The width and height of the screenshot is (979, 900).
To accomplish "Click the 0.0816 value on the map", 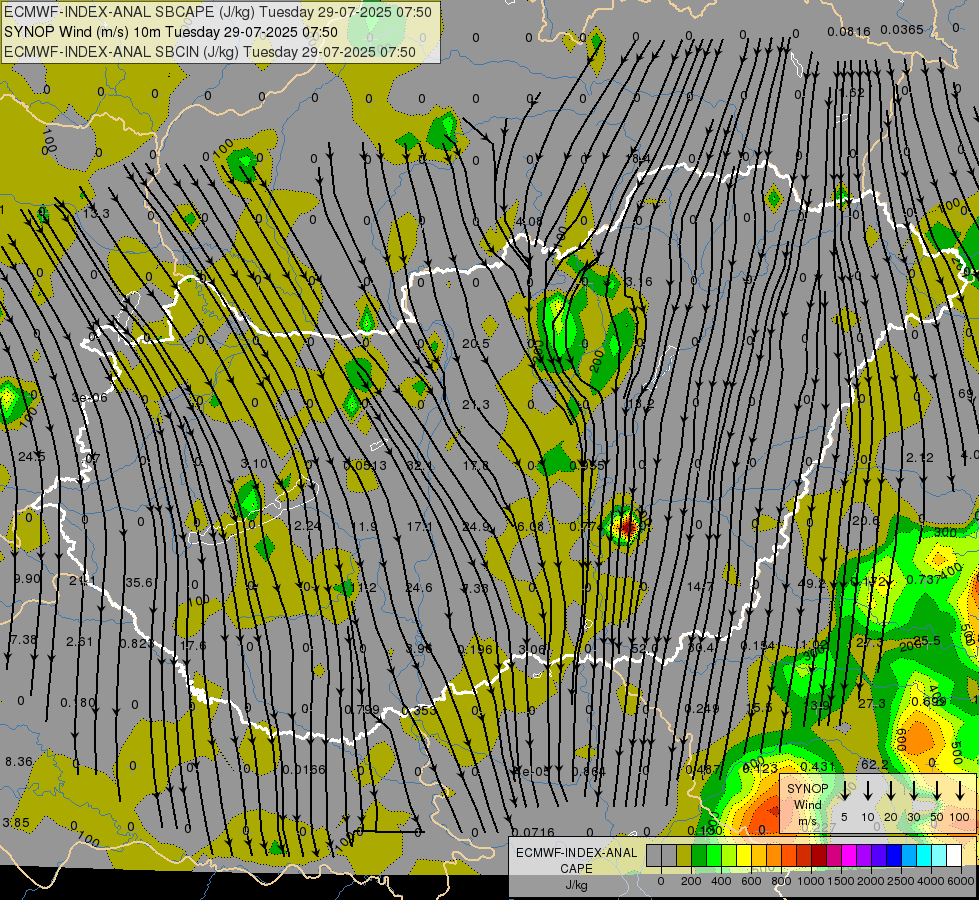I will pyautogui.click(x=849, y=32).
